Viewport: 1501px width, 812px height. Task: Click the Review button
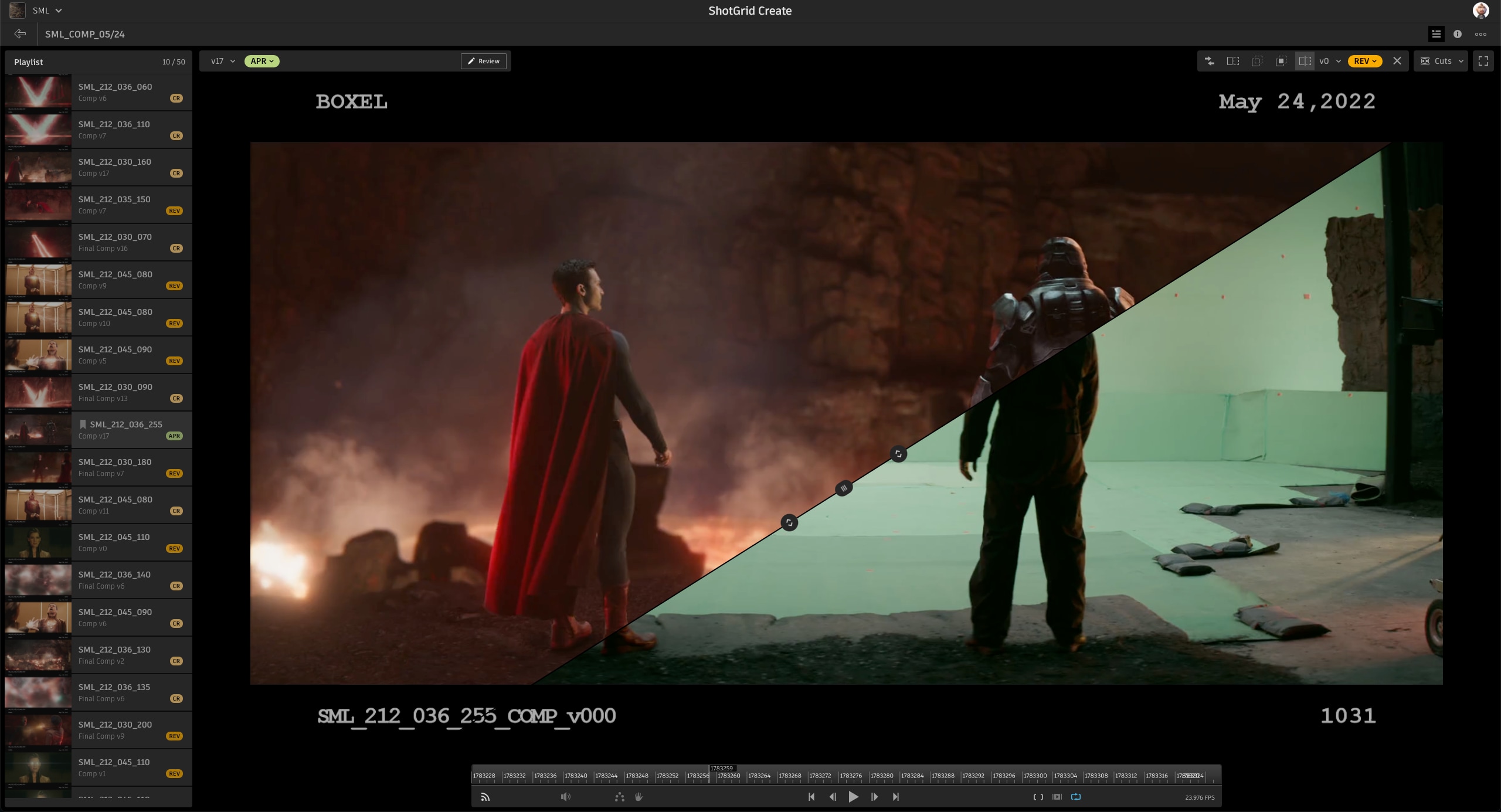click(x=484, y=61)
